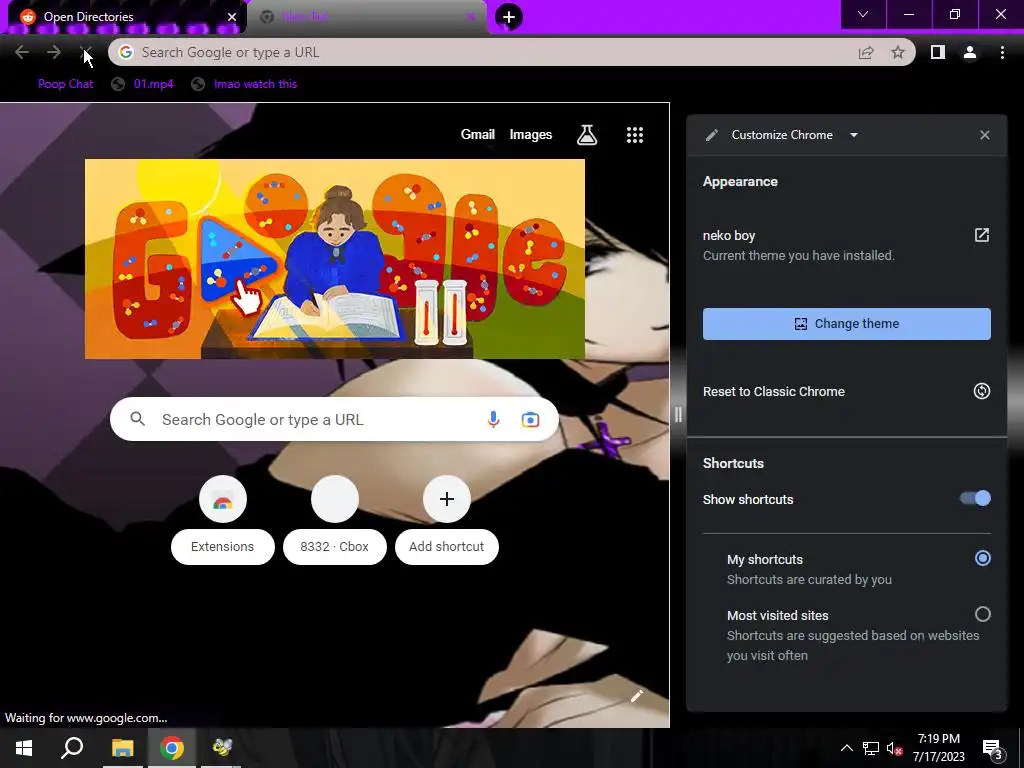Click the customize page pencil icon
The image size is (1024, 768).
coord(637,696)
